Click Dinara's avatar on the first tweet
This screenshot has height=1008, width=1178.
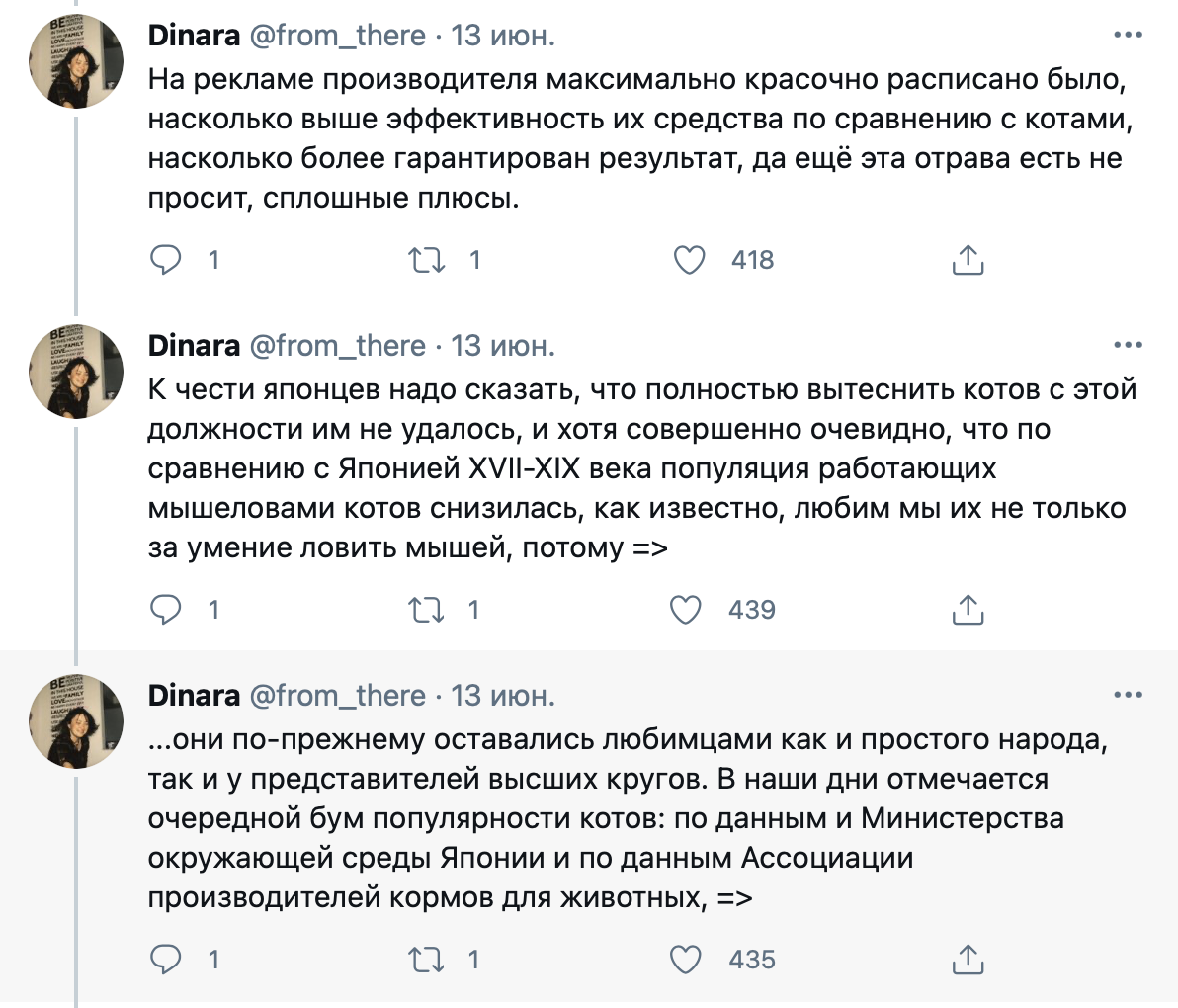point(76,61)
